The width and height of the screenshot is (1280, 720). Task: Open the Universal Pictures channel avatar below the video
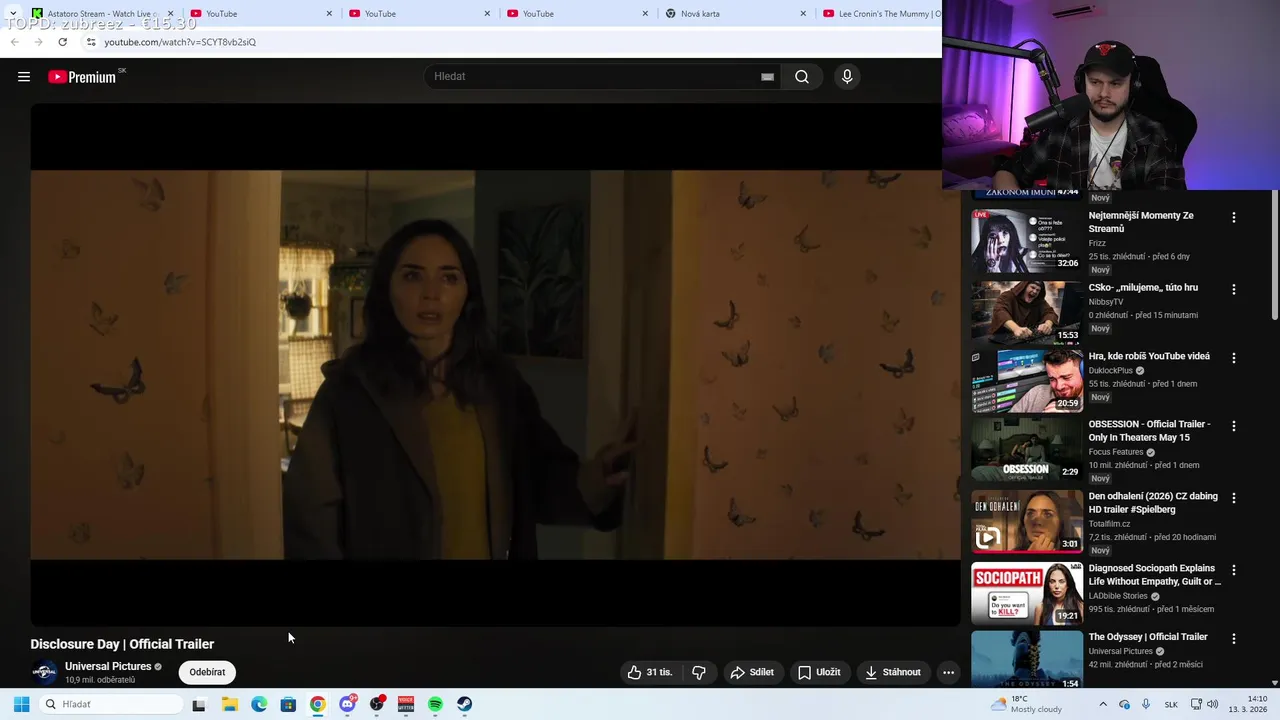(44, 672)
